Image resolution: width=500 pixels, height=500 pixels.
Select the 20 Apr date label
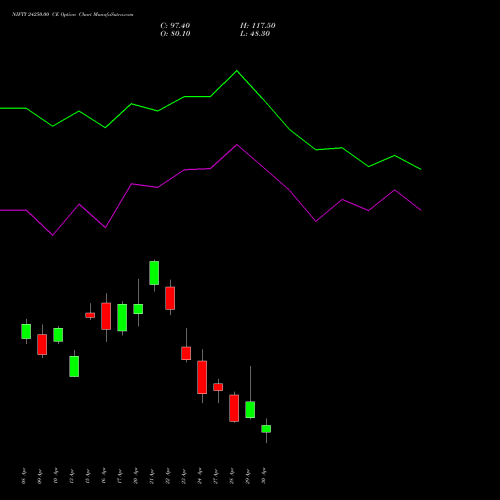[x=135, y=476]
